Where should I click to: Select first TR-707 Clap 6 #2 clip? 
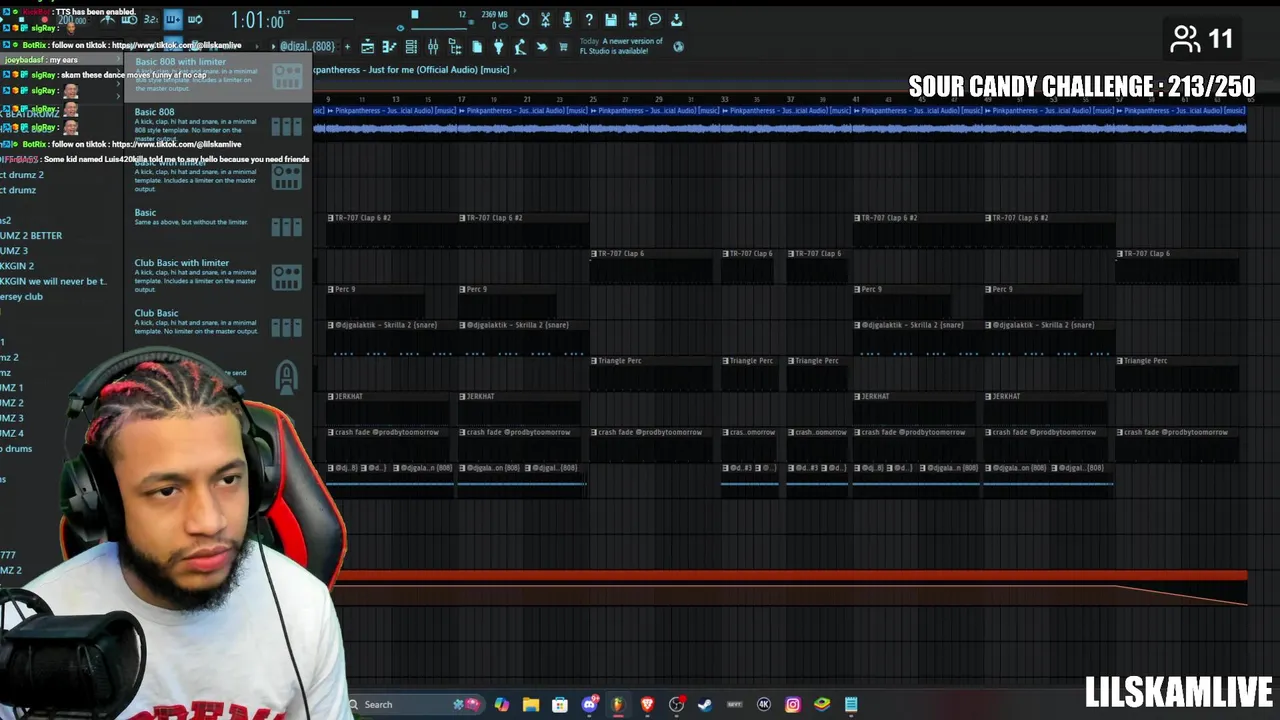click(392, 229)
